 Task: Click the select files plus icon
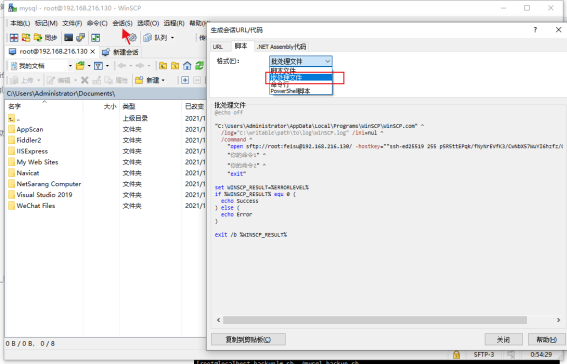click(x=185, y=80)
